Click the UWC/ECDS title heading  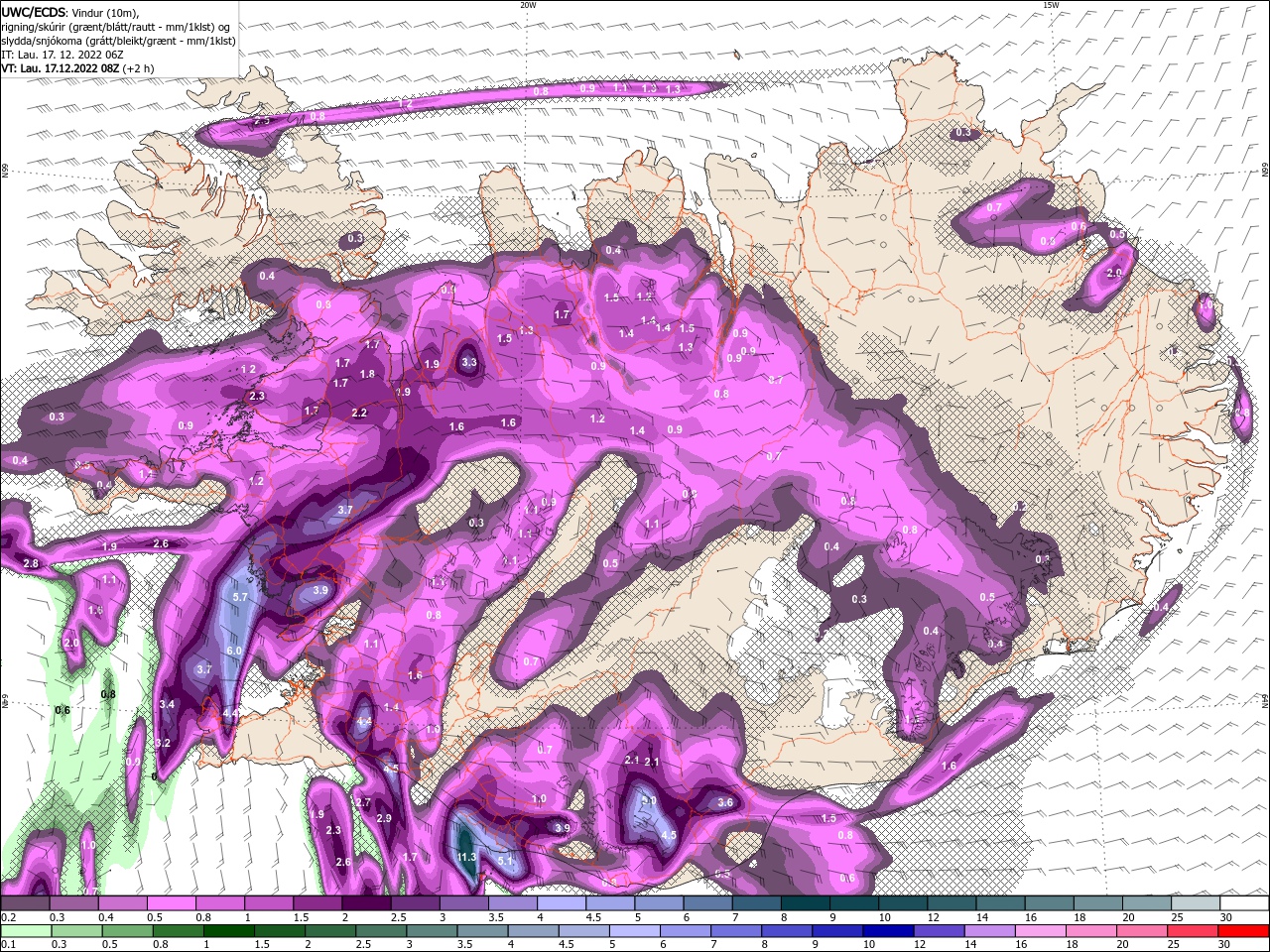[x=34, y=11]
